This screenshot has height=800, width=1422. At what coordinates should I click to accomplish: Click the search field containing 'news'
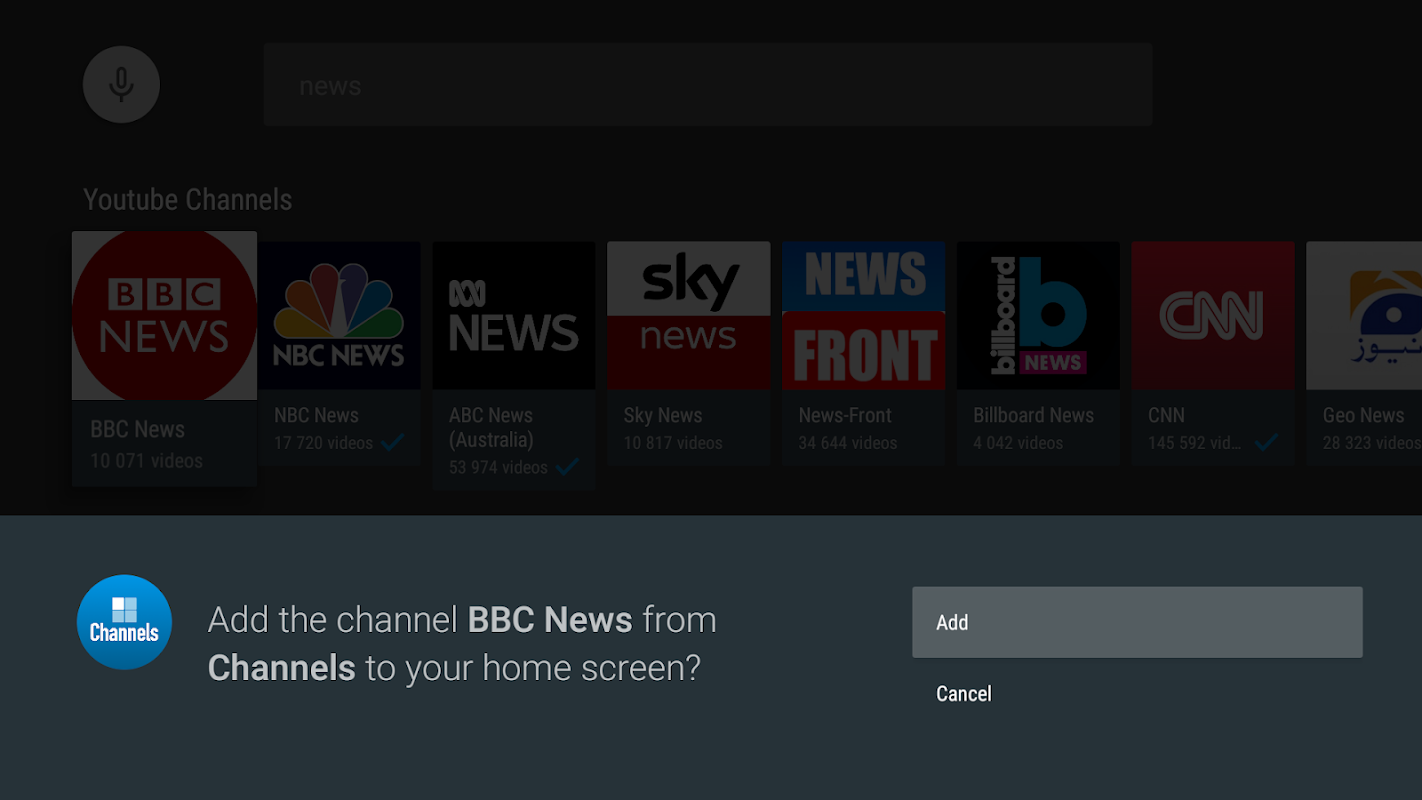pos(708,84)
